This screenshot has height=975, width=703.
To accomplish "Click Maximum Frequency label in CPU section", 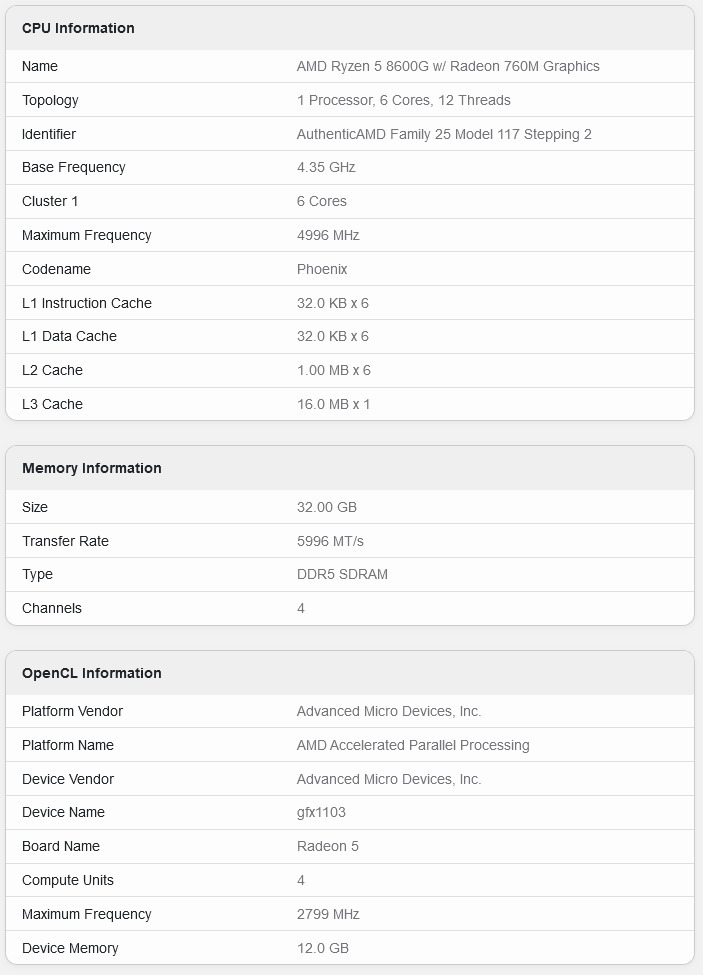I will pyautogui.click(x=86, y=235).
